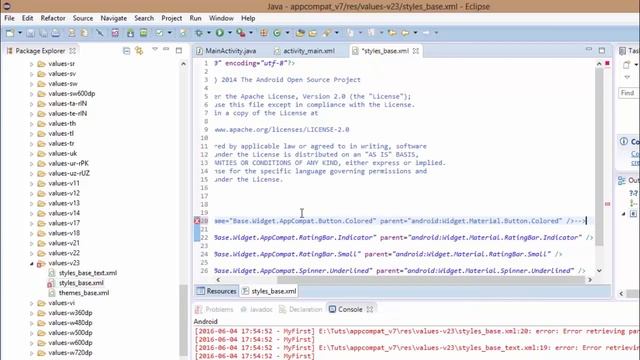Maximize the Package Explorer panel
Image resolution: width=640 pixels, height=360 pixels.
179,51
